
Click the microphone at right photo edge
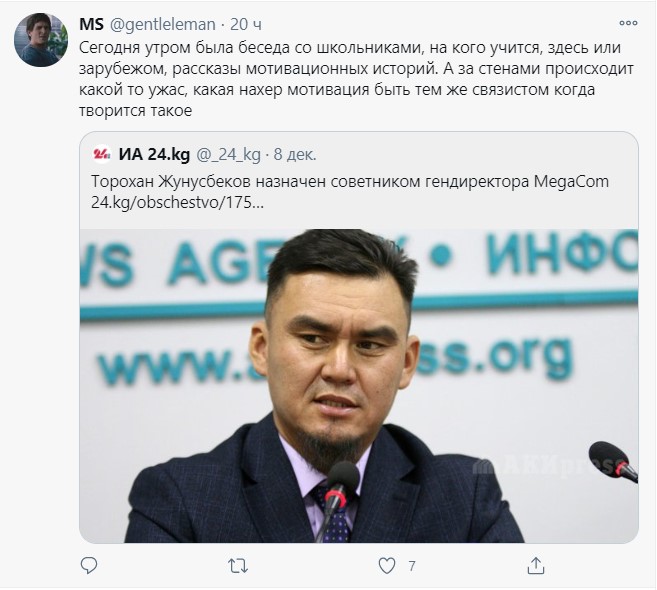(x=613, y=462)
